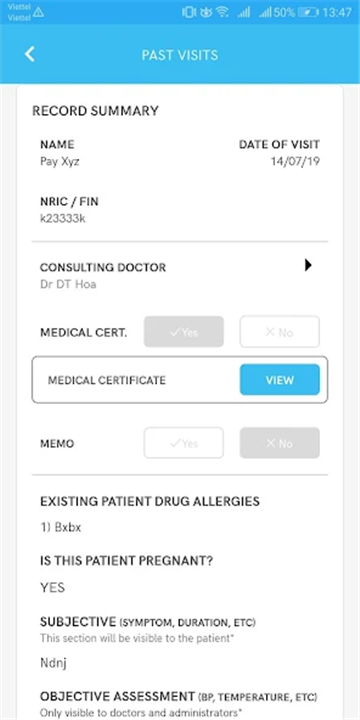Select No for Memo

(280, 443)
